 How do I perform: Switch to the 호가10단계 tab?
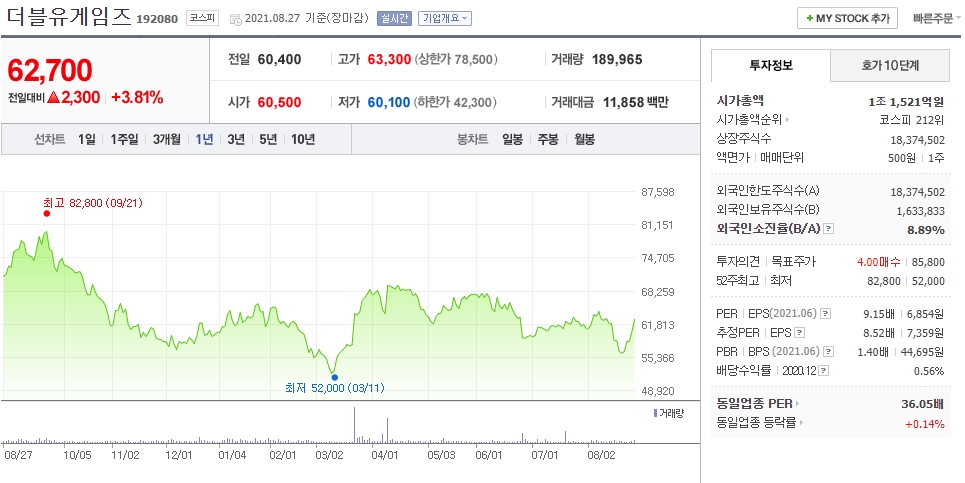890,65
